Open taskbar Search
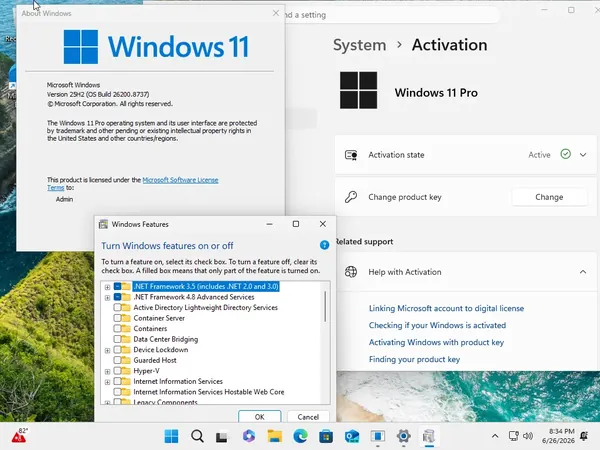The width and height of the screenshot is (600, 450). (197, 436)
